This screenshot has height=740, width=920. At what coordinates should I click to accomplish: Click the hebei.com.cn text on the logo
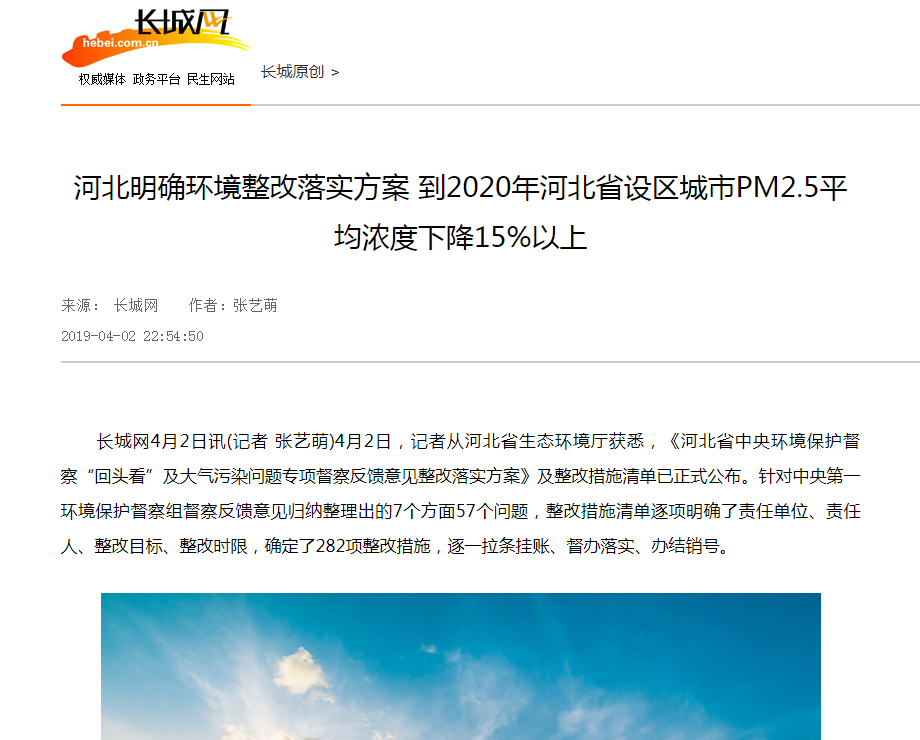[120, 43]
